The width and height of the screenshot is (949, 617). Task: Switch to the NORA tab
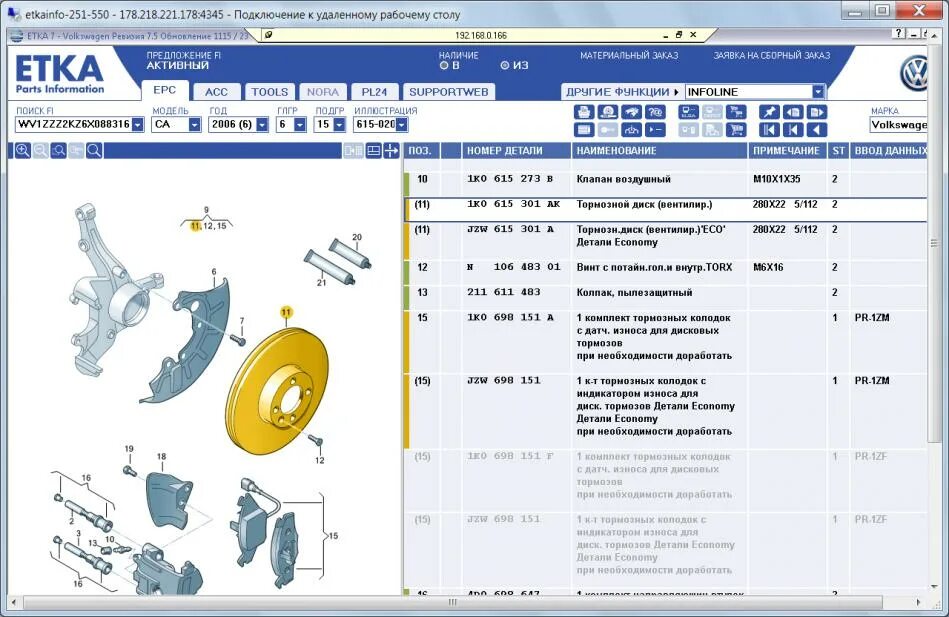(x=323, y=92)
